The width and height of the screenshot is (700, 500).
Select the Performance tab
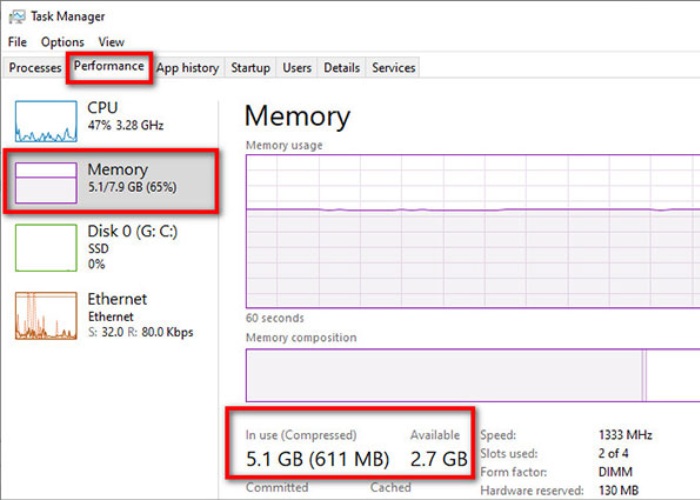coord(109,67)
